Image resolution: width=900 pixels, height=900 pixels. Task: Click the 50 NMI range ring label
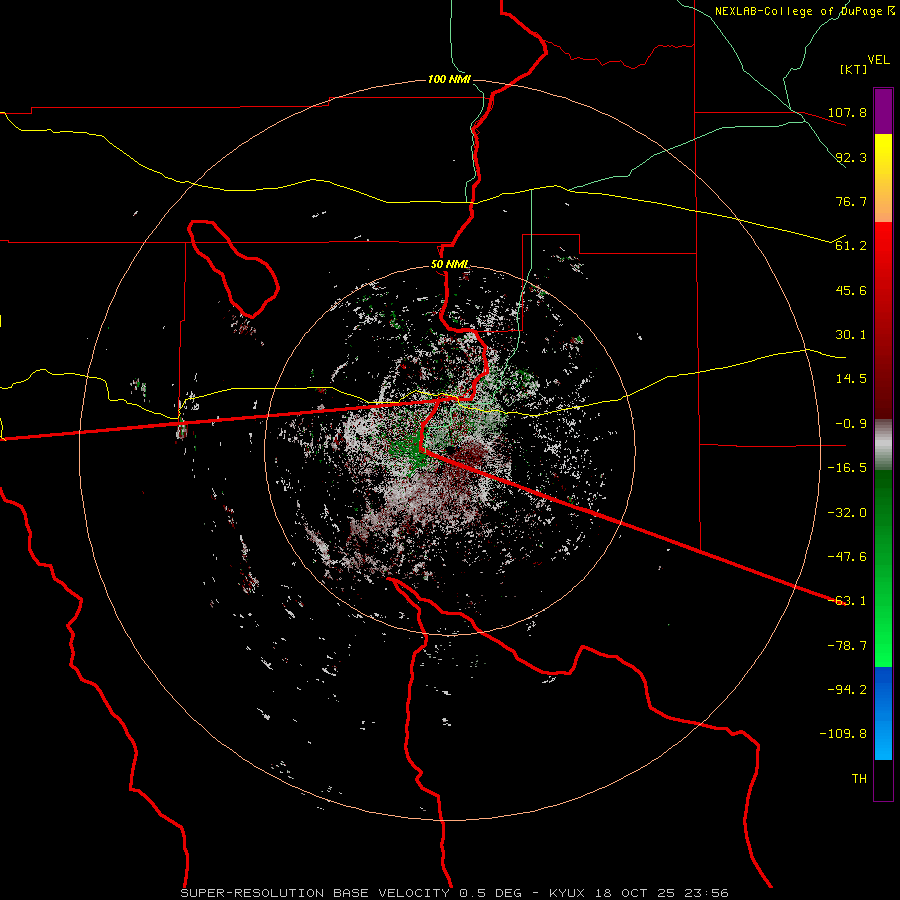coord(449,265)
